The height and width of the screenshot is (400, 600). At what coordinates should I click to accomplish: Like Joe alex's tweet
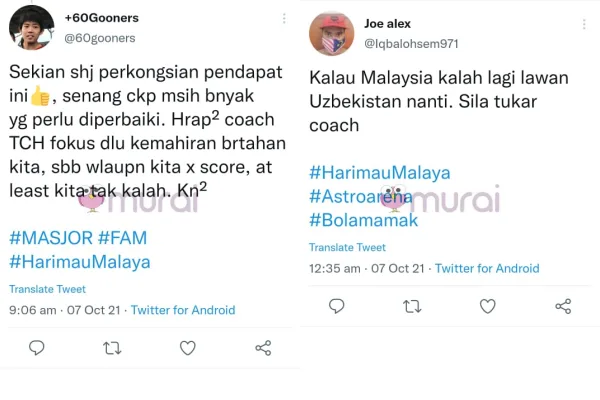point(488,306)
